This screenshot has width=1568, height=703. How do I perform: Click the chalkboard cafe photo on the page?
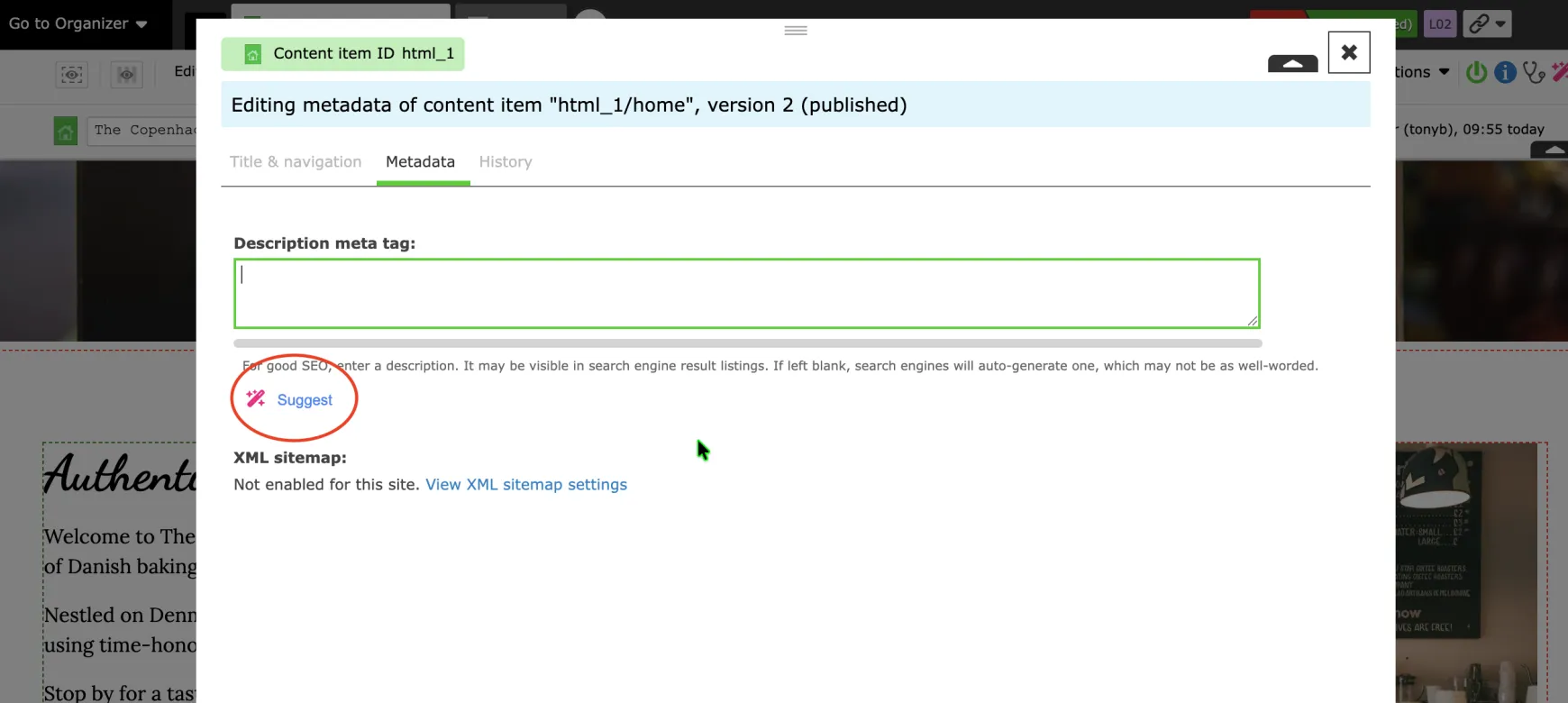coord(1466,572)
